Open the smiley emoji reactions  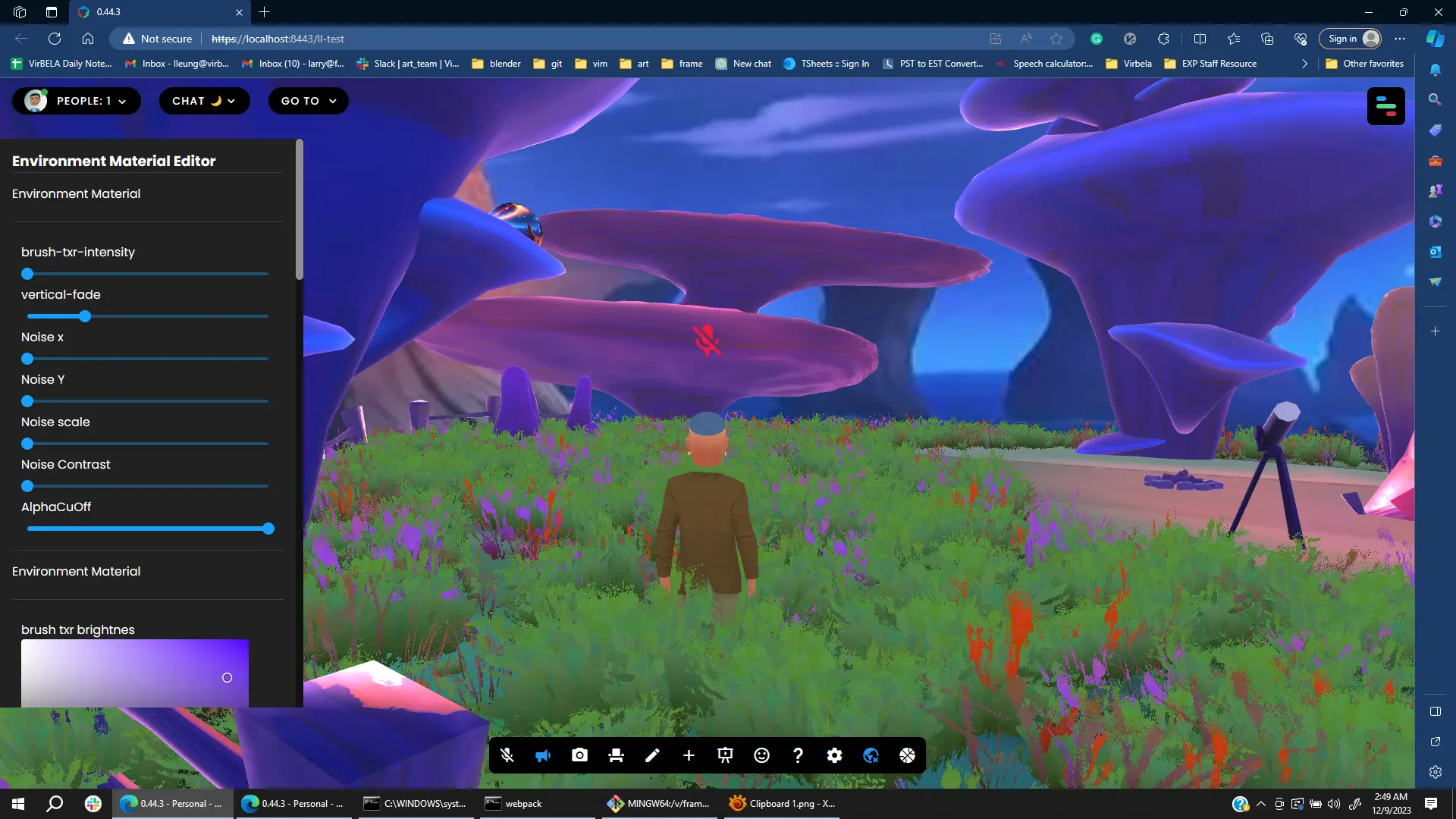coord(761,755)
